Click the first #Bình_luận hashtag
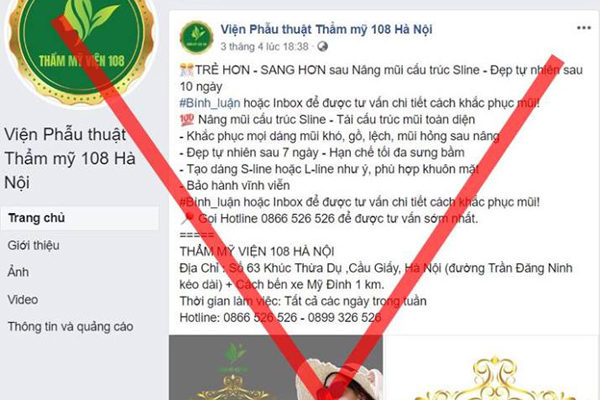Screen dimensions: 600x400 210,103
